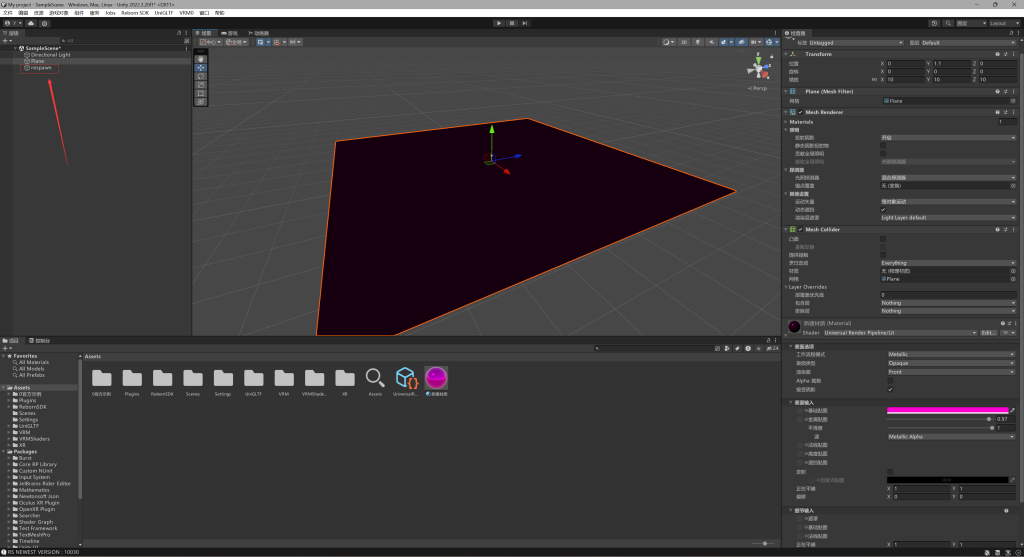This screenshot has height=557, width=1024.
Task: Open the Untagged tag dropdown
Action: 857,43
